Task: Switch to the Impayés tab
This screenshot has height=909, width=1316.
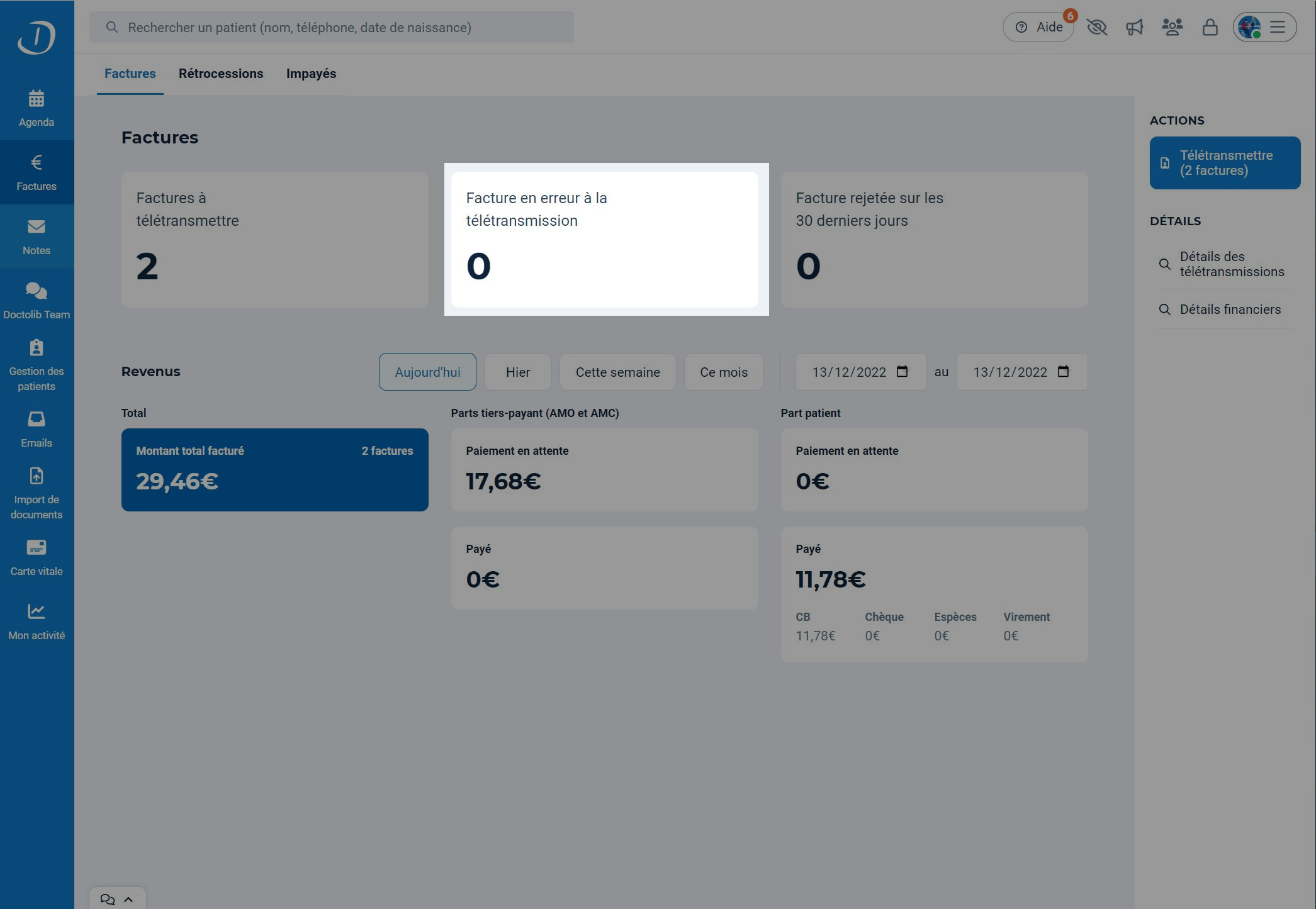Action: click(x=311, y=74)
